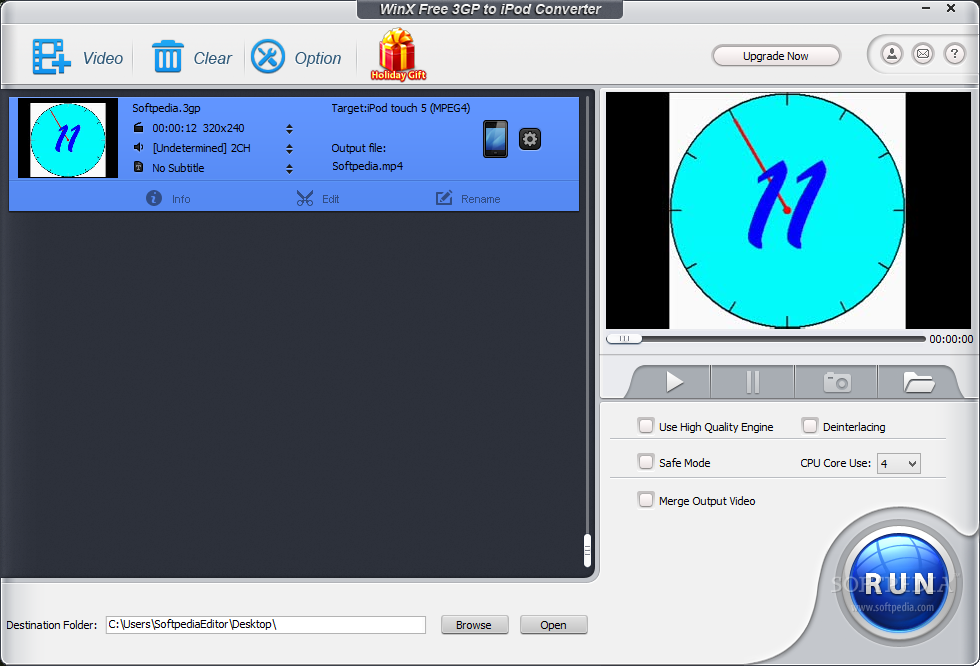Click the Info circle icon
Screen dimensions: 980x666
(154, 198)
